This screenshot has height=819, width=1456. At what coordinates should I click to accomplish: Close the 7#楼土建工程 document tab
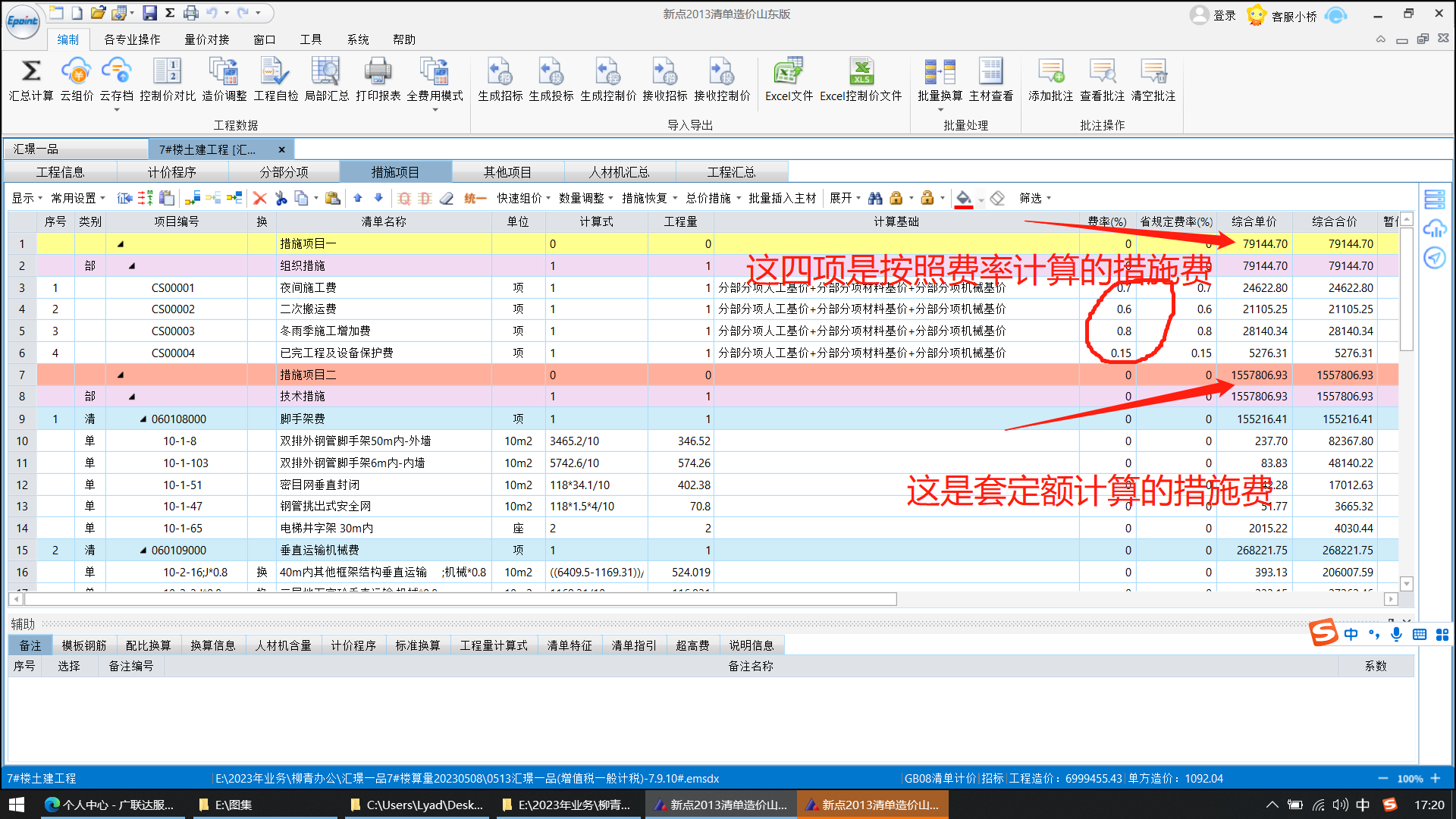(281, 150)
